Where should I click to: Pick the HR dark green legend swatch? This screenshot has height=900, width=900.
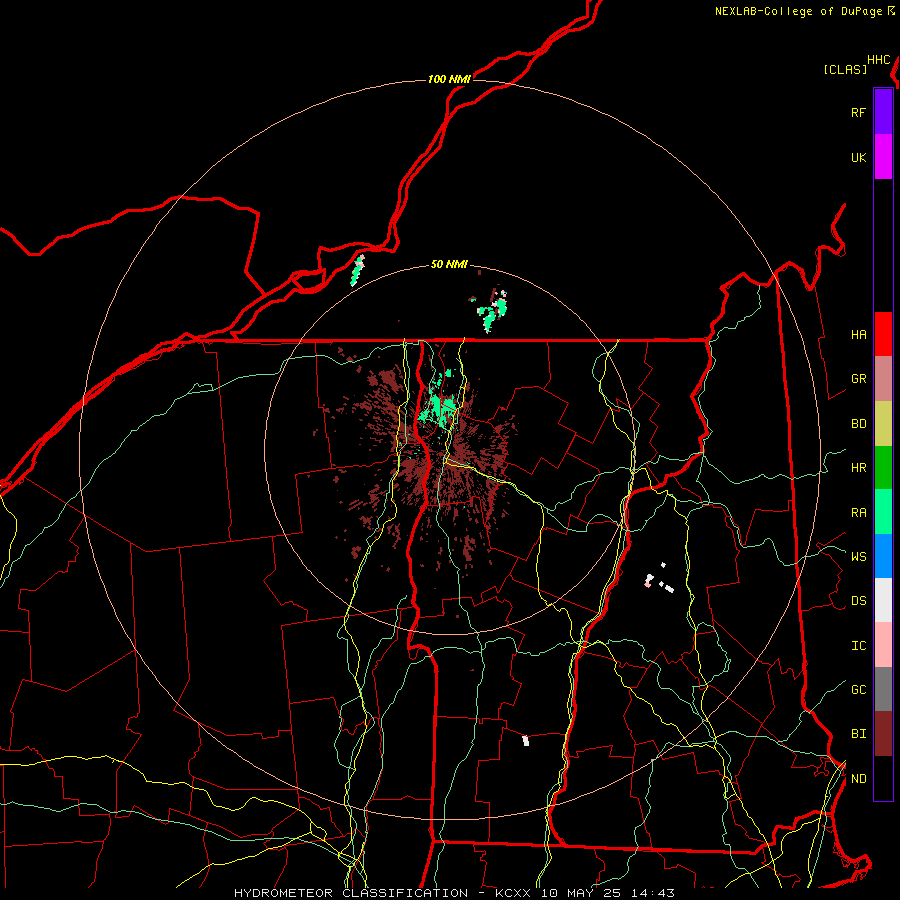pos(883,468)
